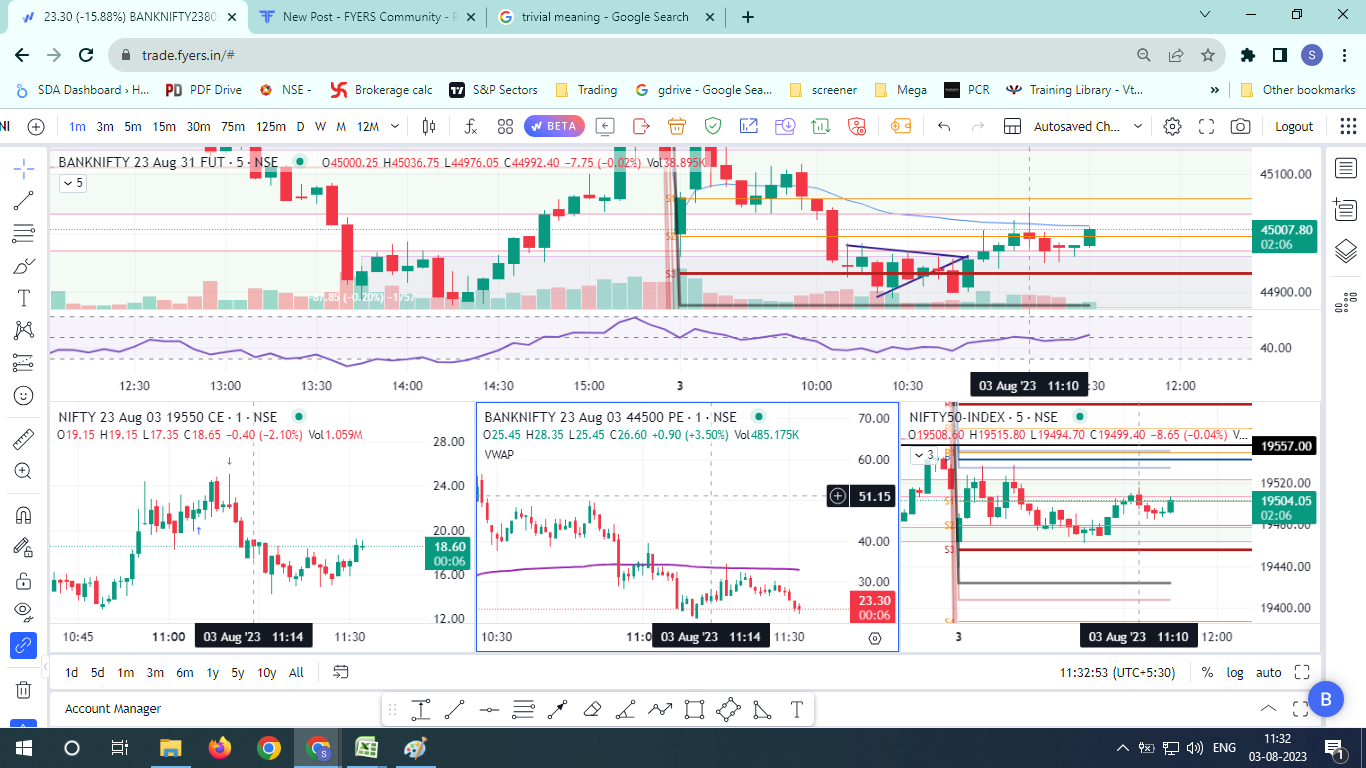The height and width of the screenshot is (768, 1366).
Task: Expand the Account Manager panel
Action: click(x=1268, y=709)
